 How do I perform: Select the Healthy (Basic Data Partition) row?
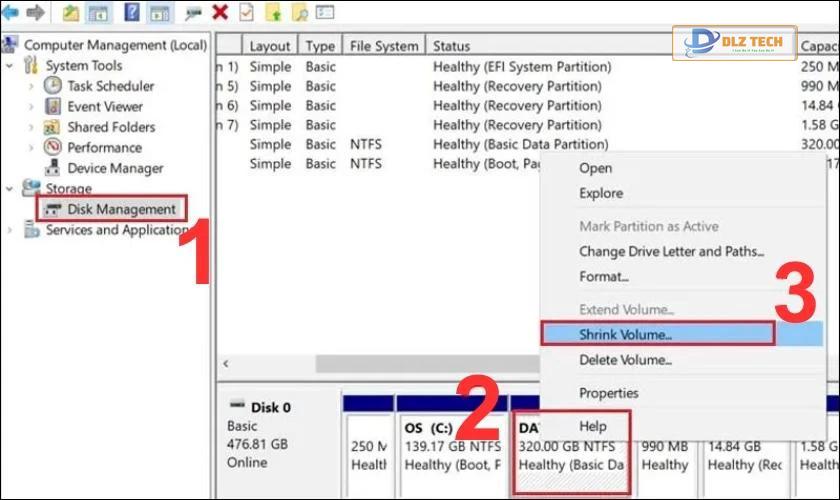pyautogui.click(x=521, y=144)
